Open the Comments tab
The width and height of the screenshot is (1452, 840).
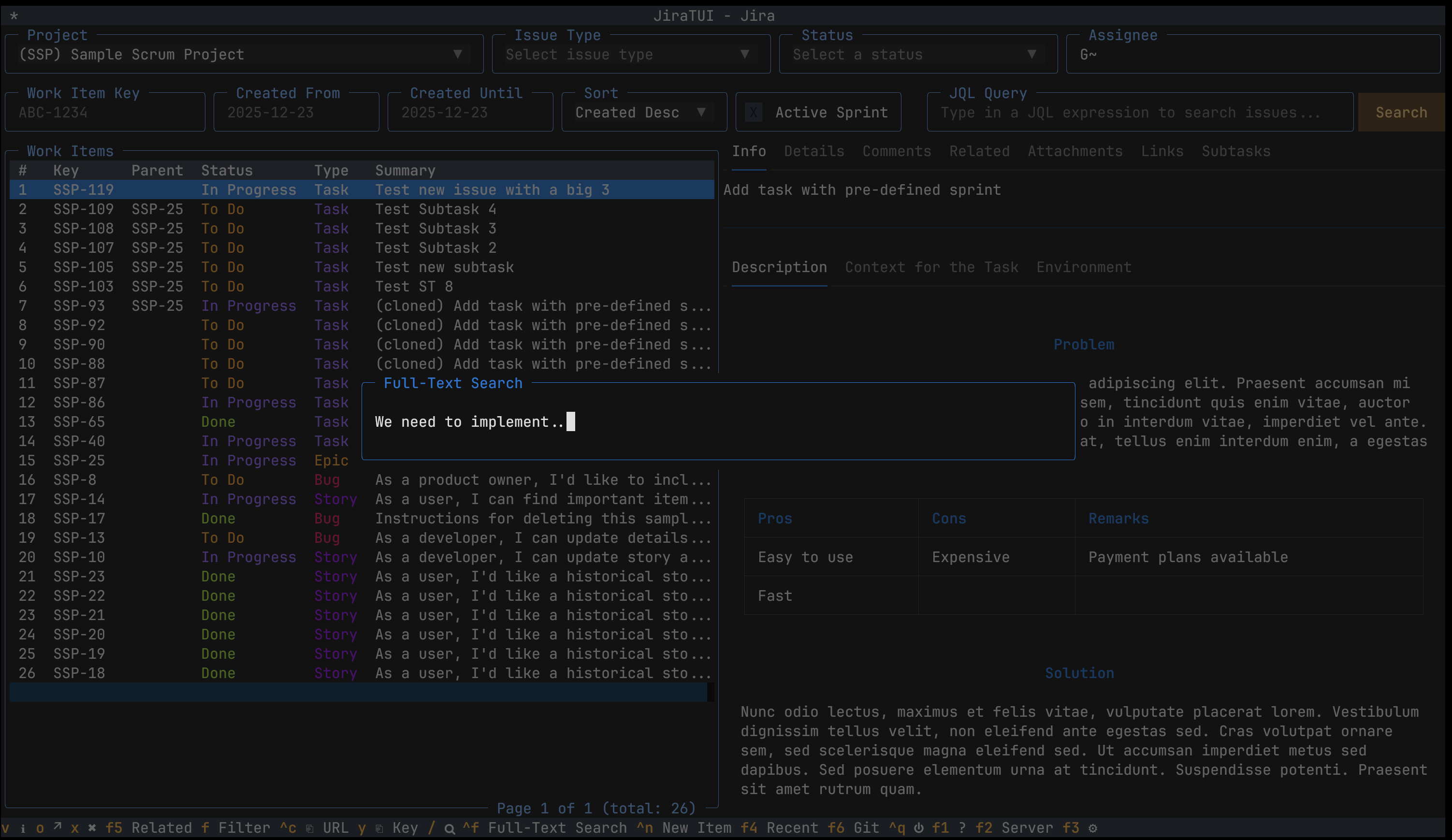coord(897,152)
